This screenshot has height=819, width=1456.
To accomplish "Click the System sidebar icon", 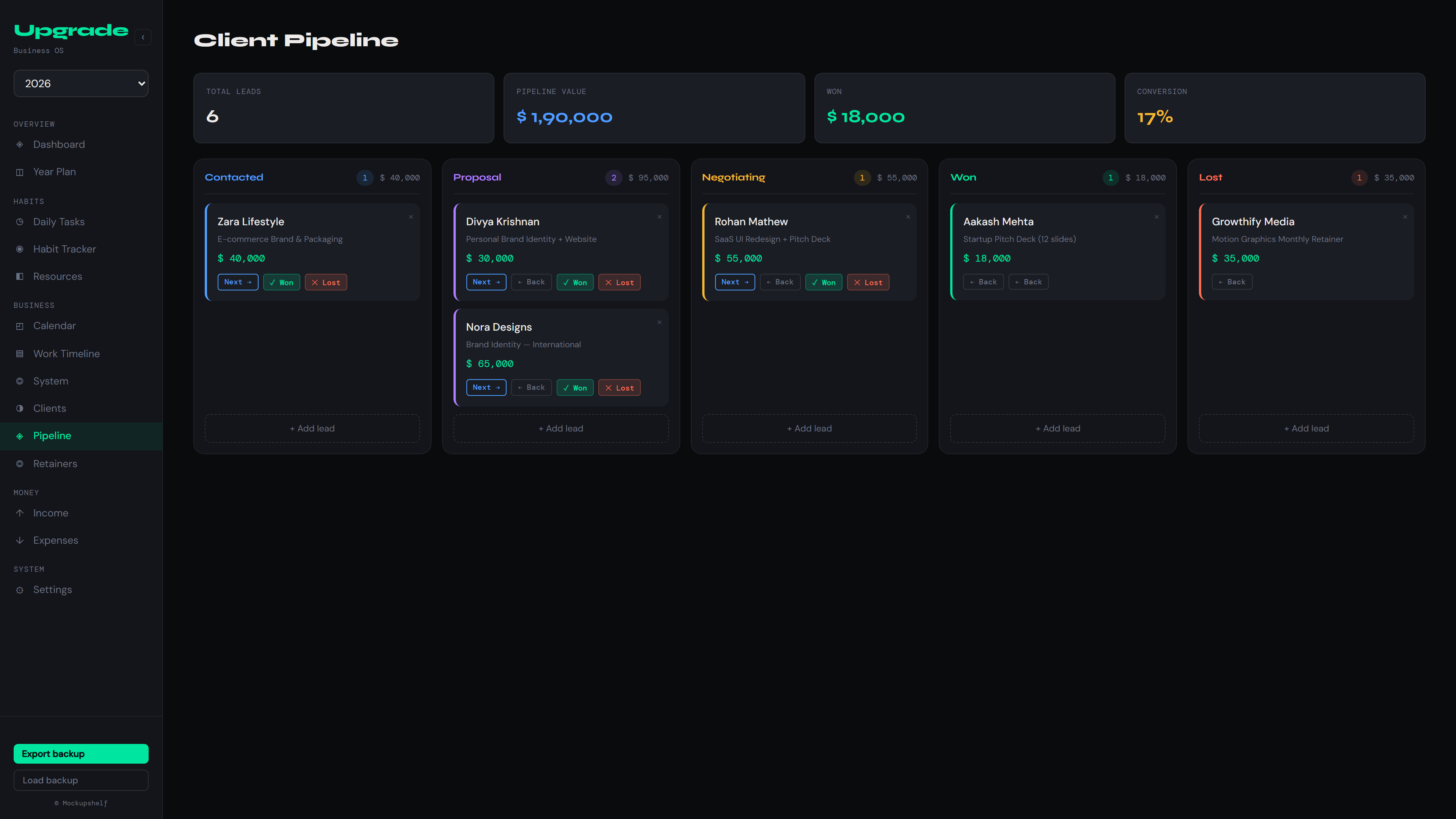I will [20, 381].
